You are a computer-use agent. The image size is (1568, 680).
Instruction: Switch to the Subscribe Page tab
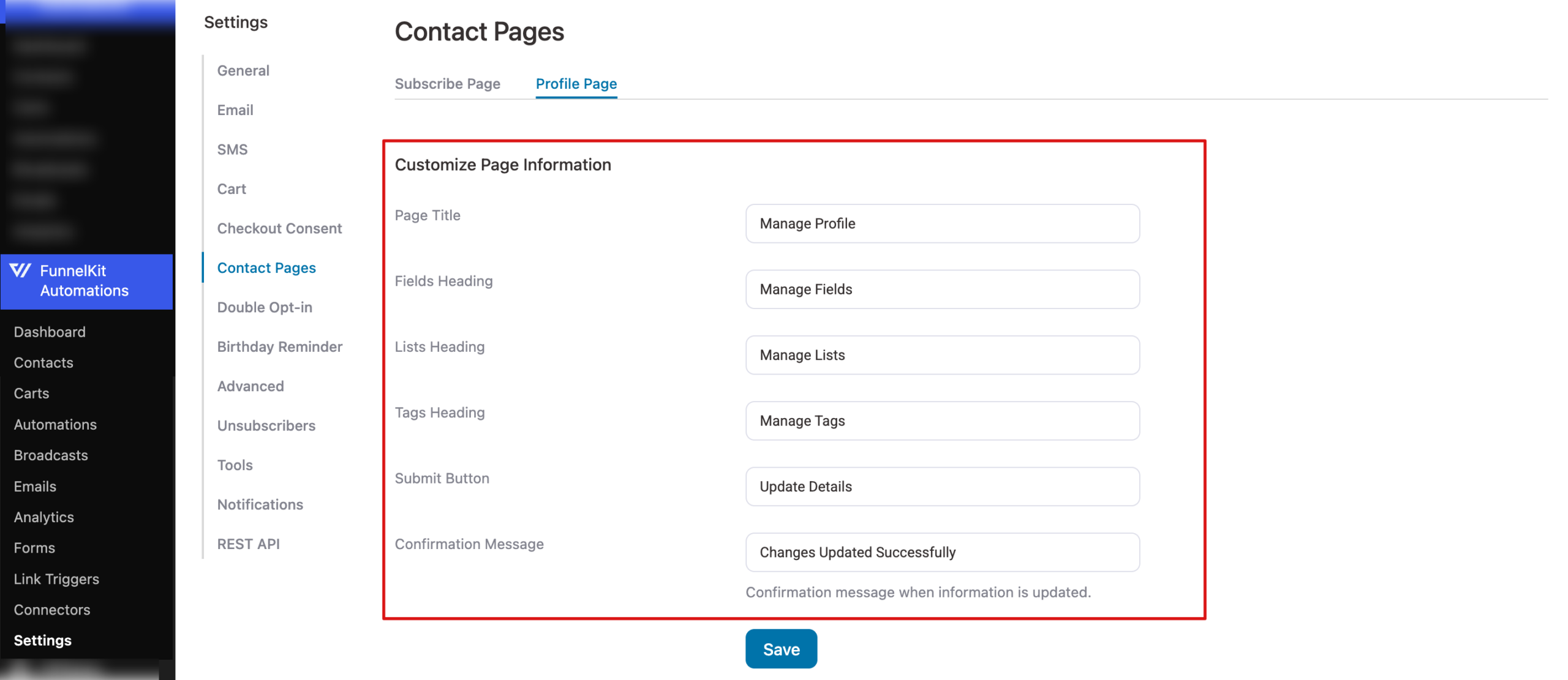[447, 84]
